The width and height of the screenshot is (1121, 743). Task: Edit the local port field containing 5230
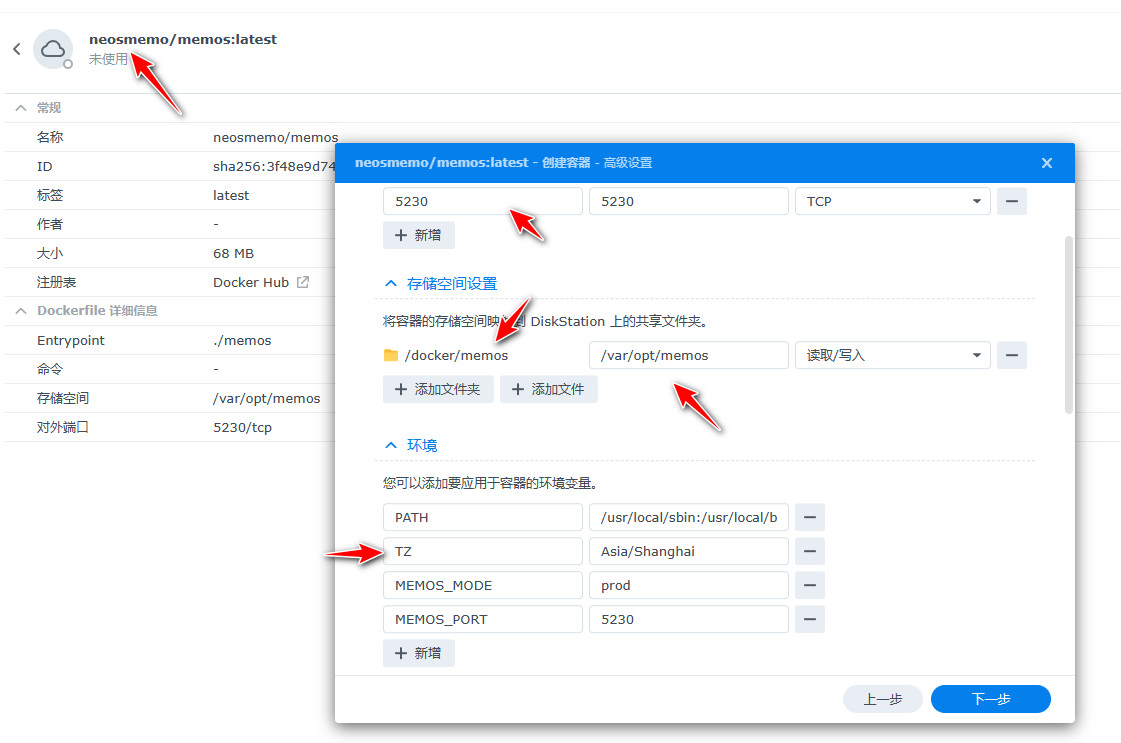[x=483, y=202]
